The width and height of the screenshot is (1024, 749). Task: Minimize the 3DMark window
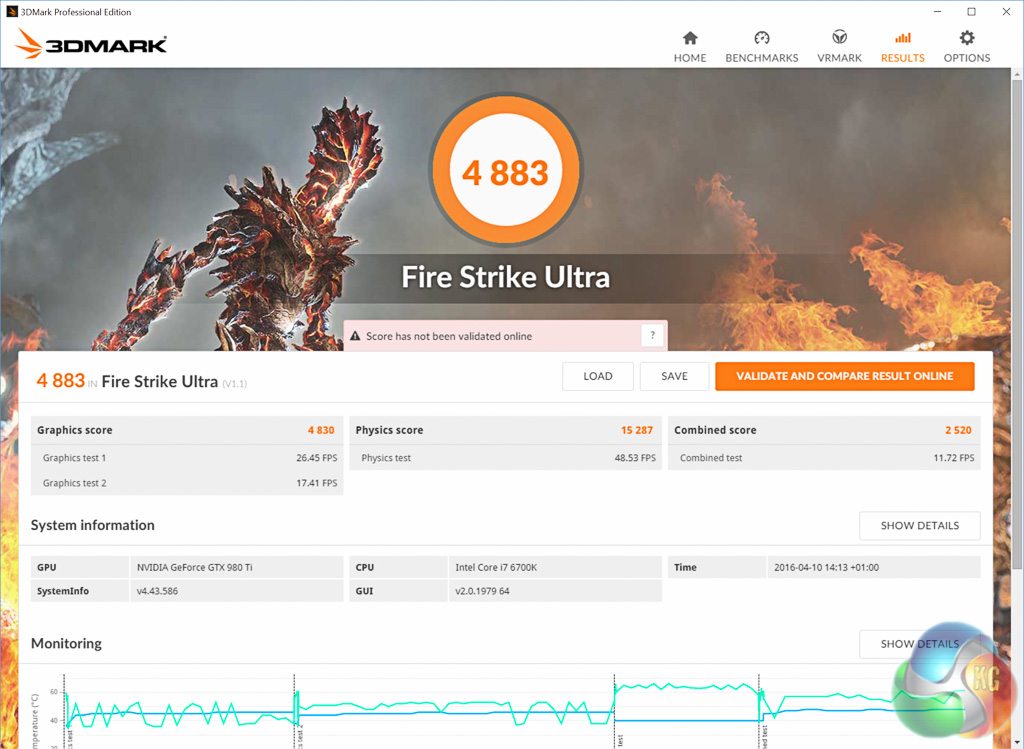938,12
